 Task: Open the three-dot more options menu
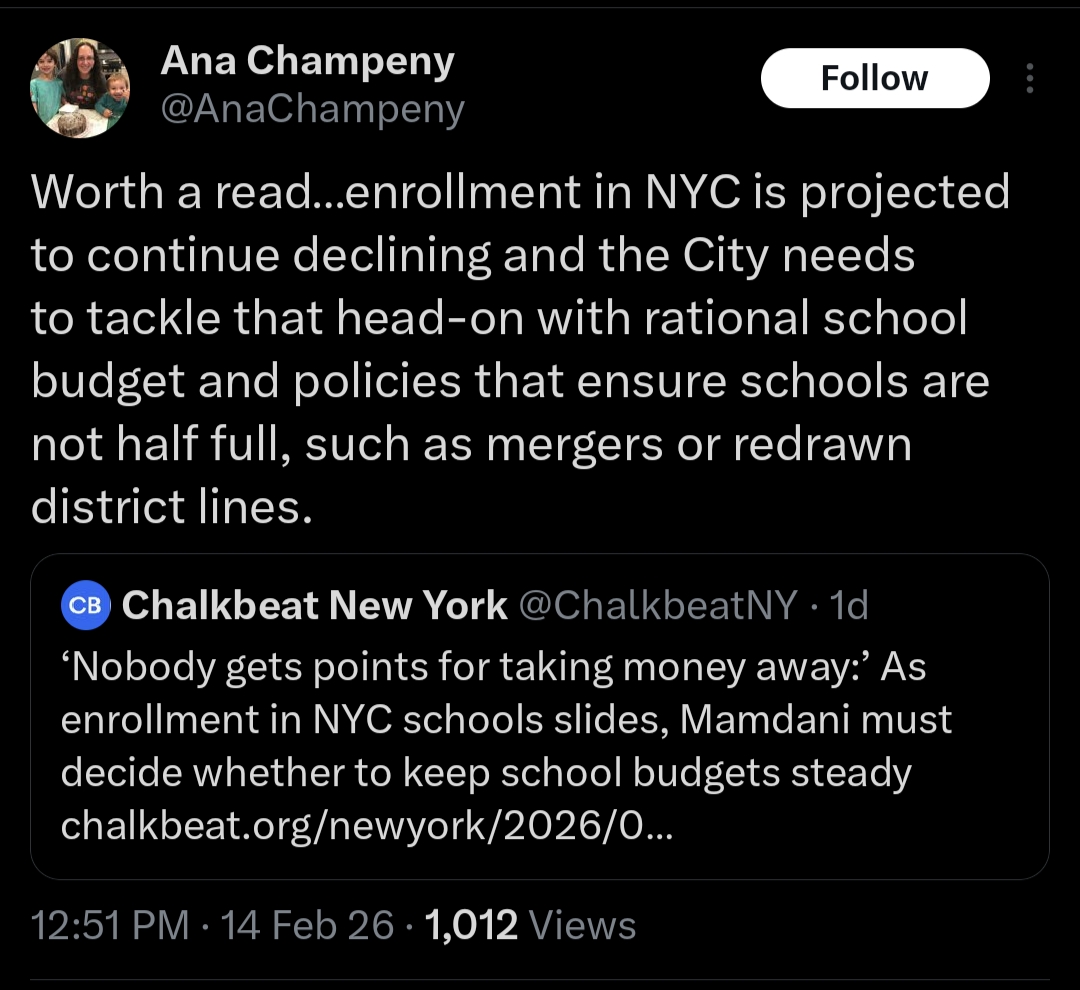tap(1031, 79)
